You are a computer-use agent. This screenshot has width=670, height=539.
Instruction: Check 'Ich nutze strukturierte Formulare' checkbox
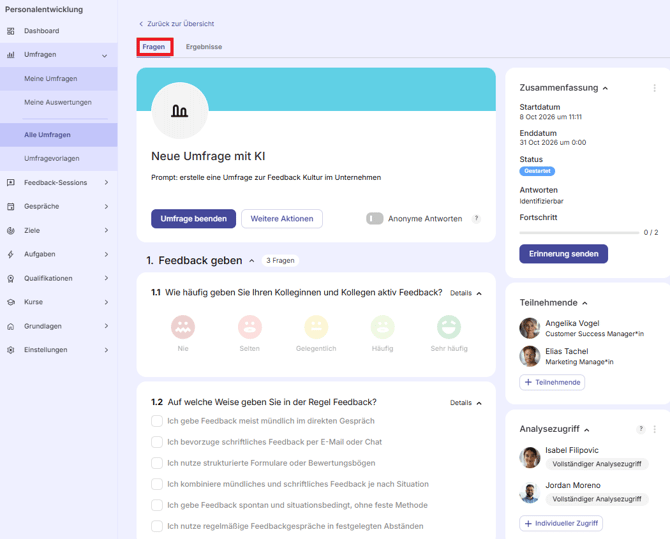(157, 463)
